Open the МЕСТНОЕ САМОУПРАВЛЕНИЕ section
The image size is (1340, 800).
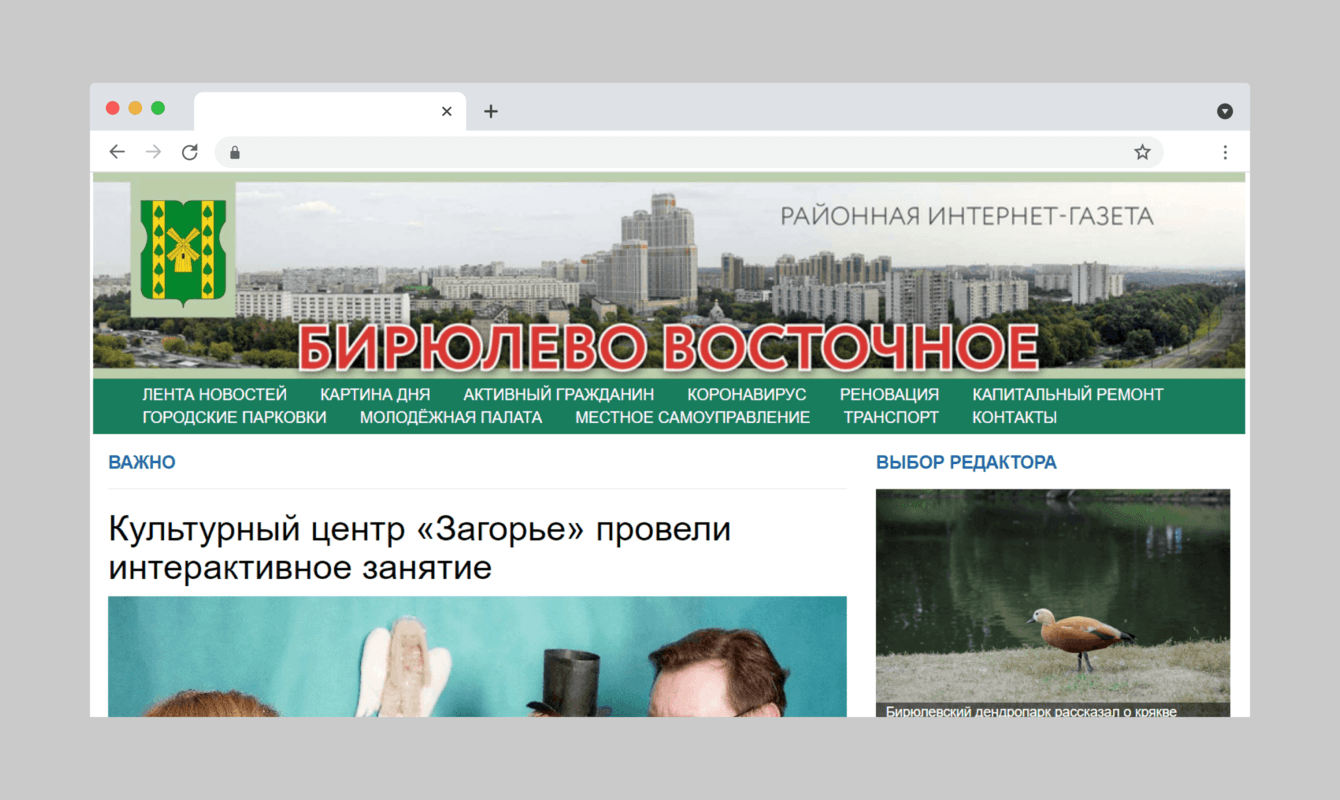[x=692, y=417]
